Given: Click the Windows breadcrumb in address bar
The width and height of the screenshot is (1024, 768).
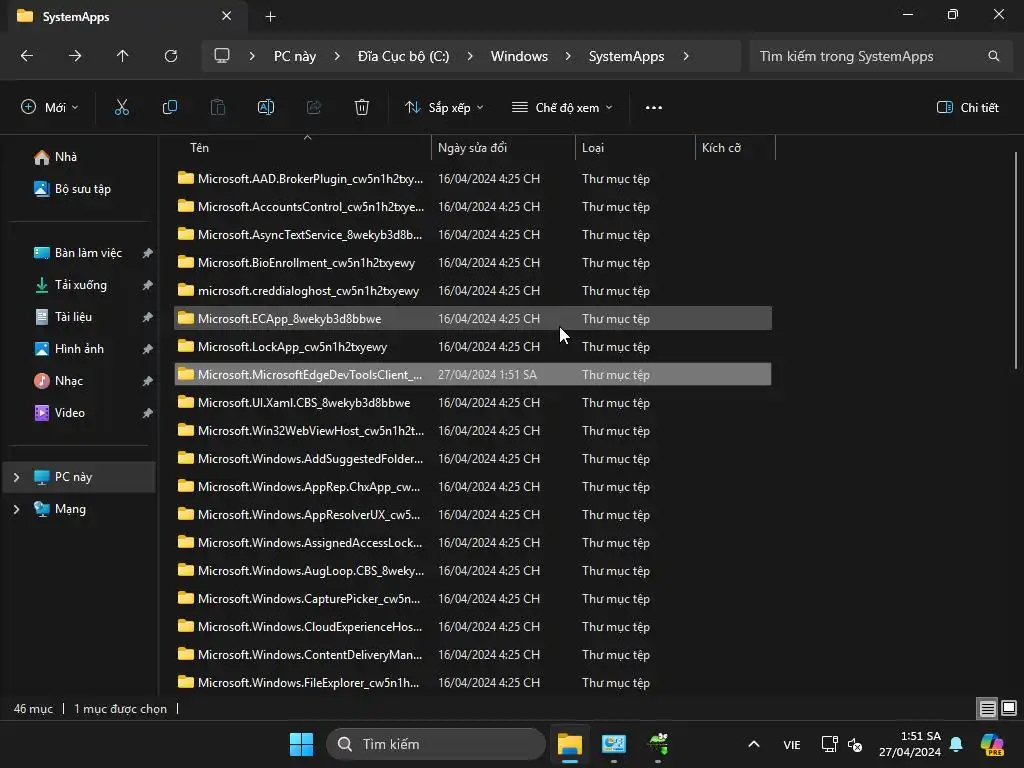Looking at the screenshot, I should (x=519, y=56).
